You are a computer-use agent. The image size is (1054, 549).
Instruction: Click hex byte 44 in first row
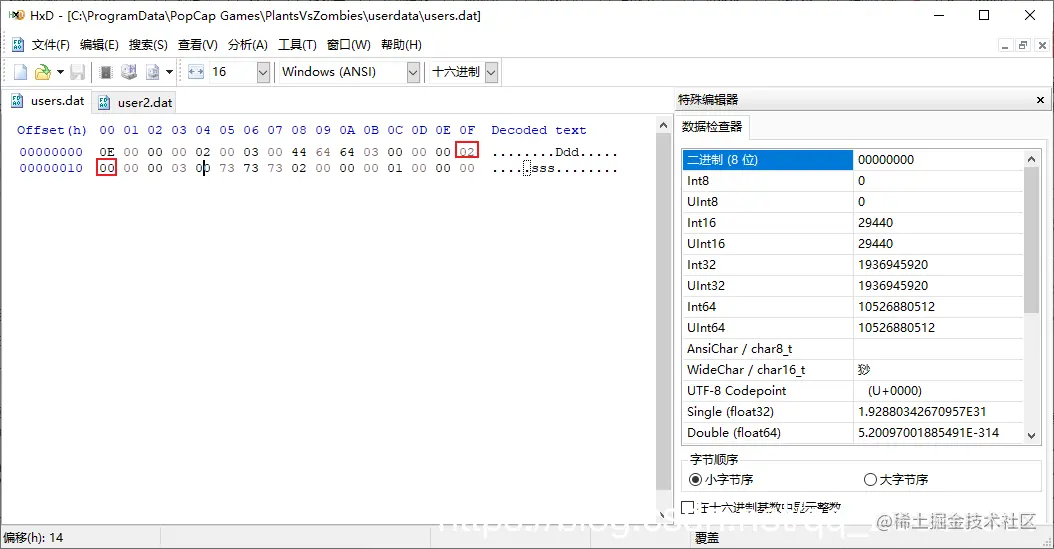pos(299,152)
